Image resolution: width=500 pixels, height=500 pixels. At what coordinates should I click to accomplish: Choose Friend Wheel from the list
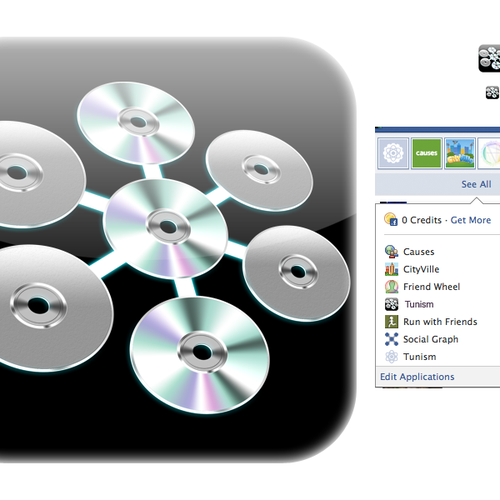[x=431, y=287]
